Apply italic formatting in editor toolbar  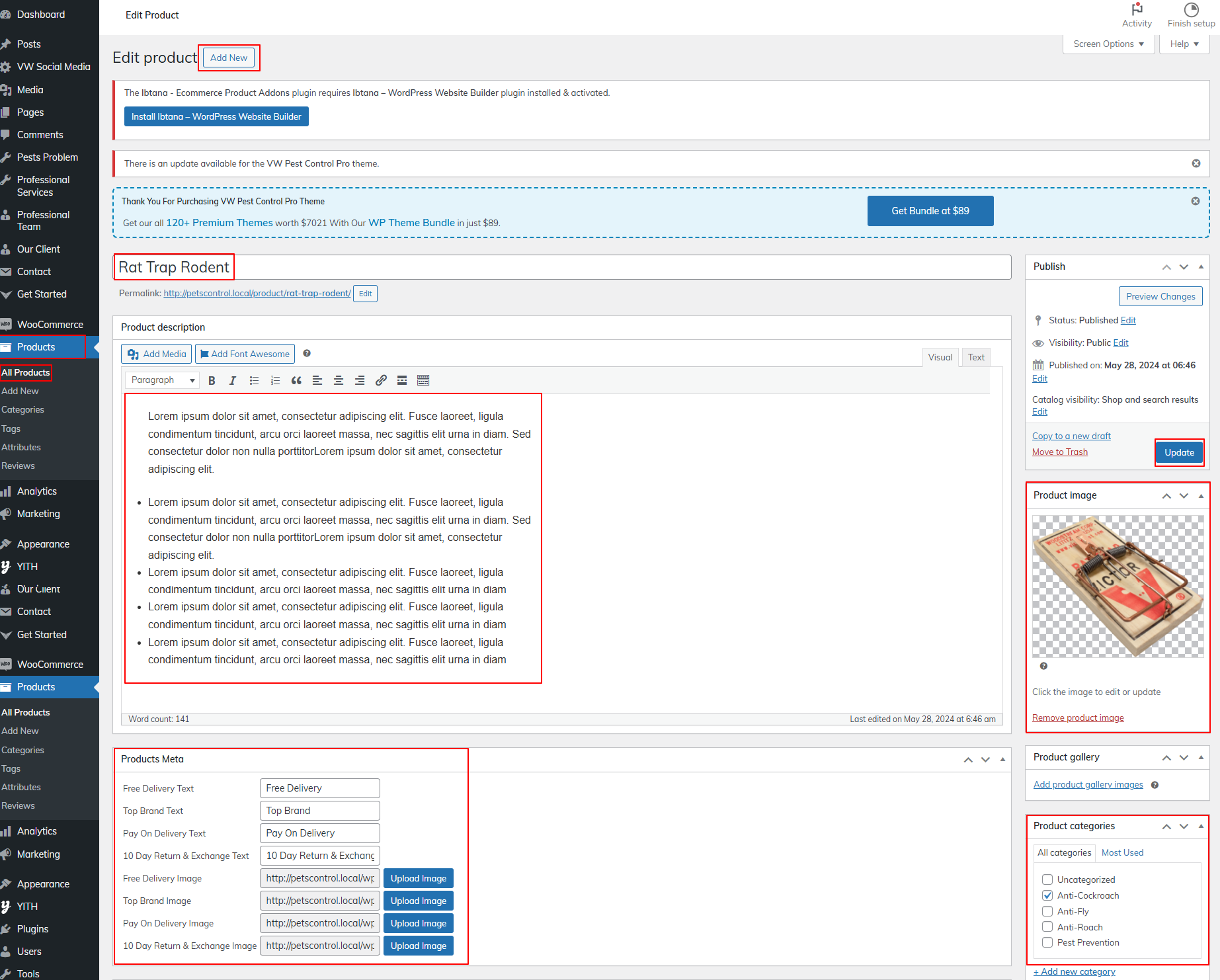[233, 380]
